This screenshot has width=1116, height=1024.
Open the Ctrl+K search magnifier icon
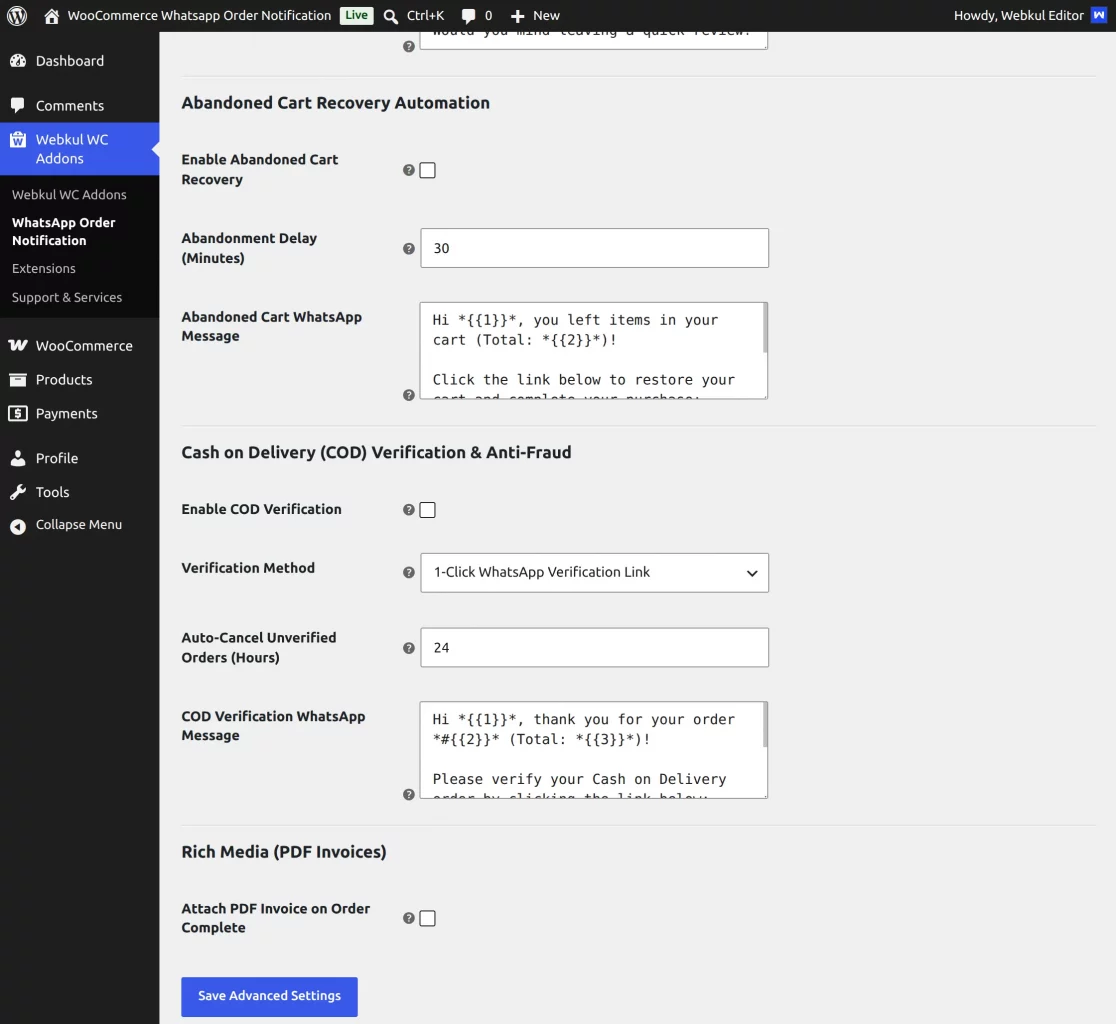[x=391, y=16]
